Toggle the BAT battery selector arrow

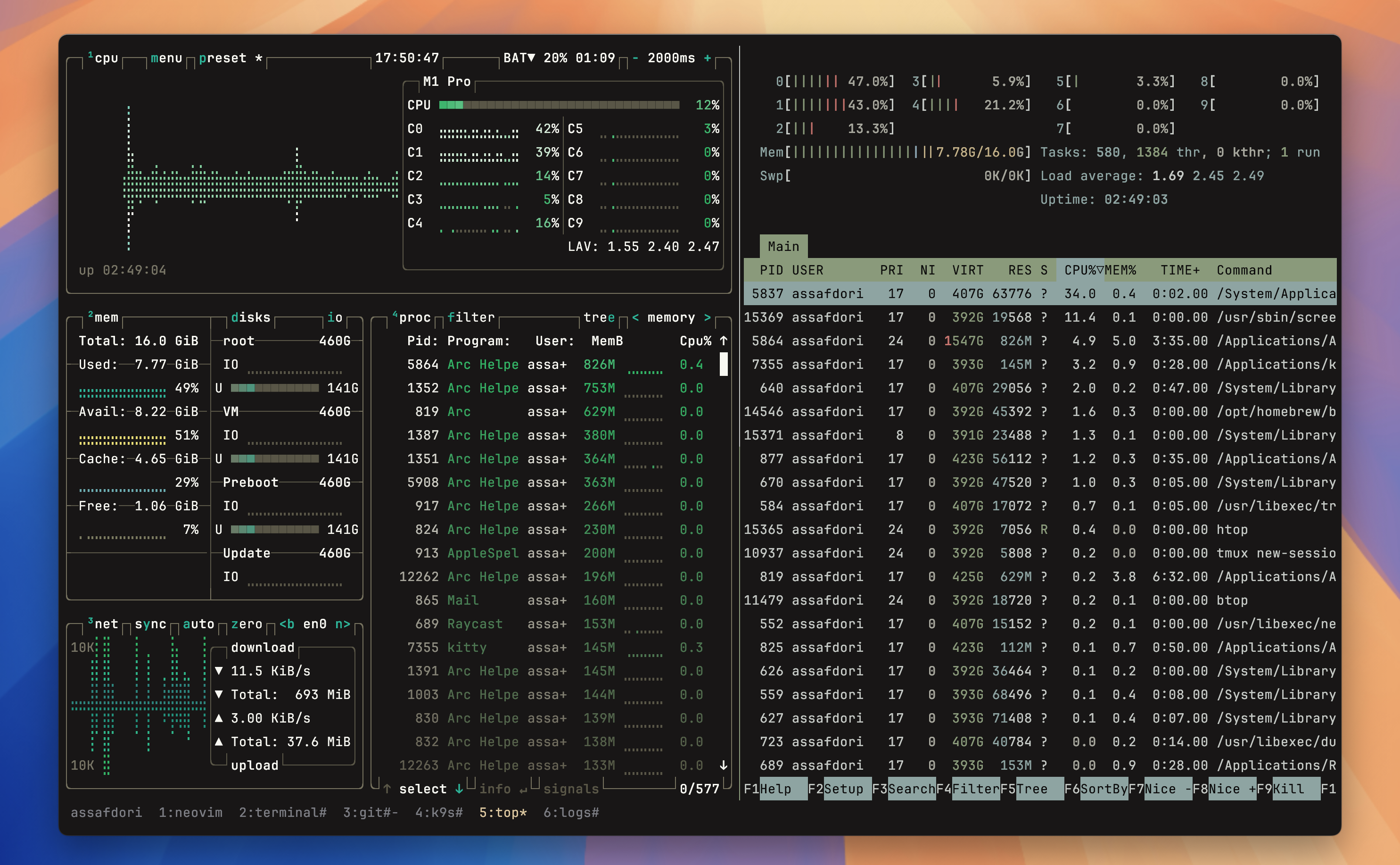(x=532, y=58)
